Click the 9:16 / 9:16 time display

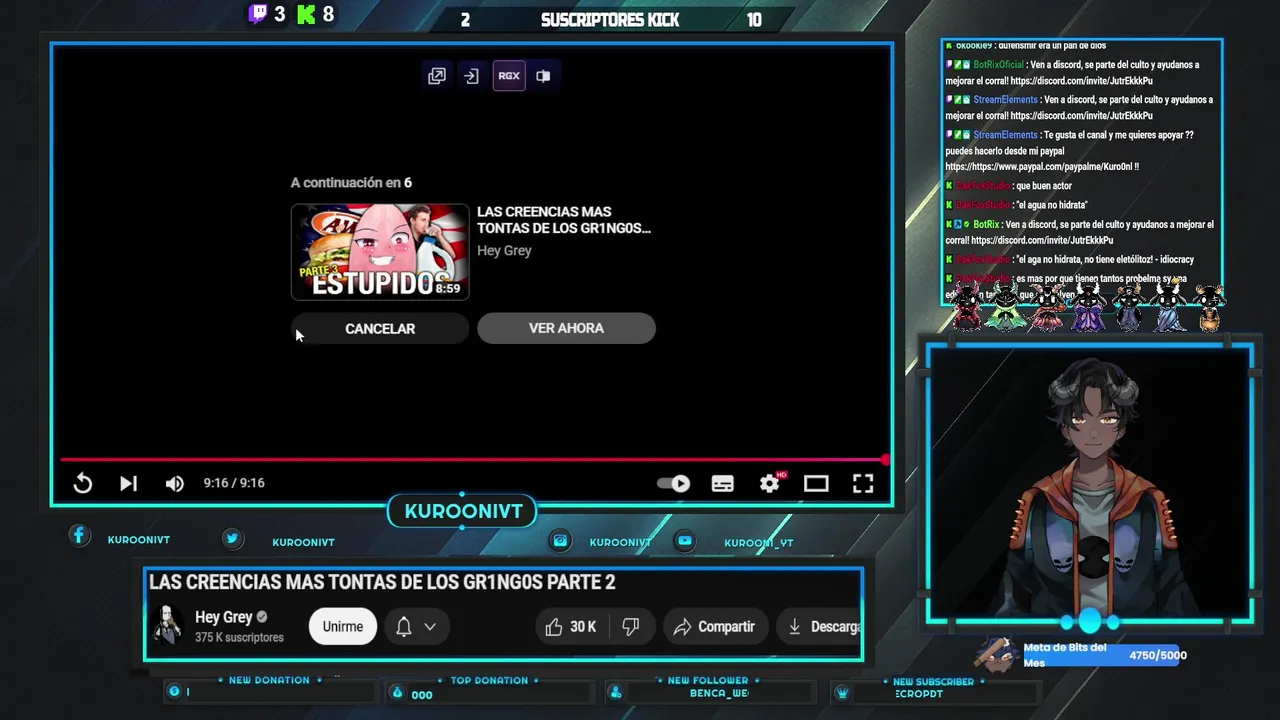coord(234,483)
